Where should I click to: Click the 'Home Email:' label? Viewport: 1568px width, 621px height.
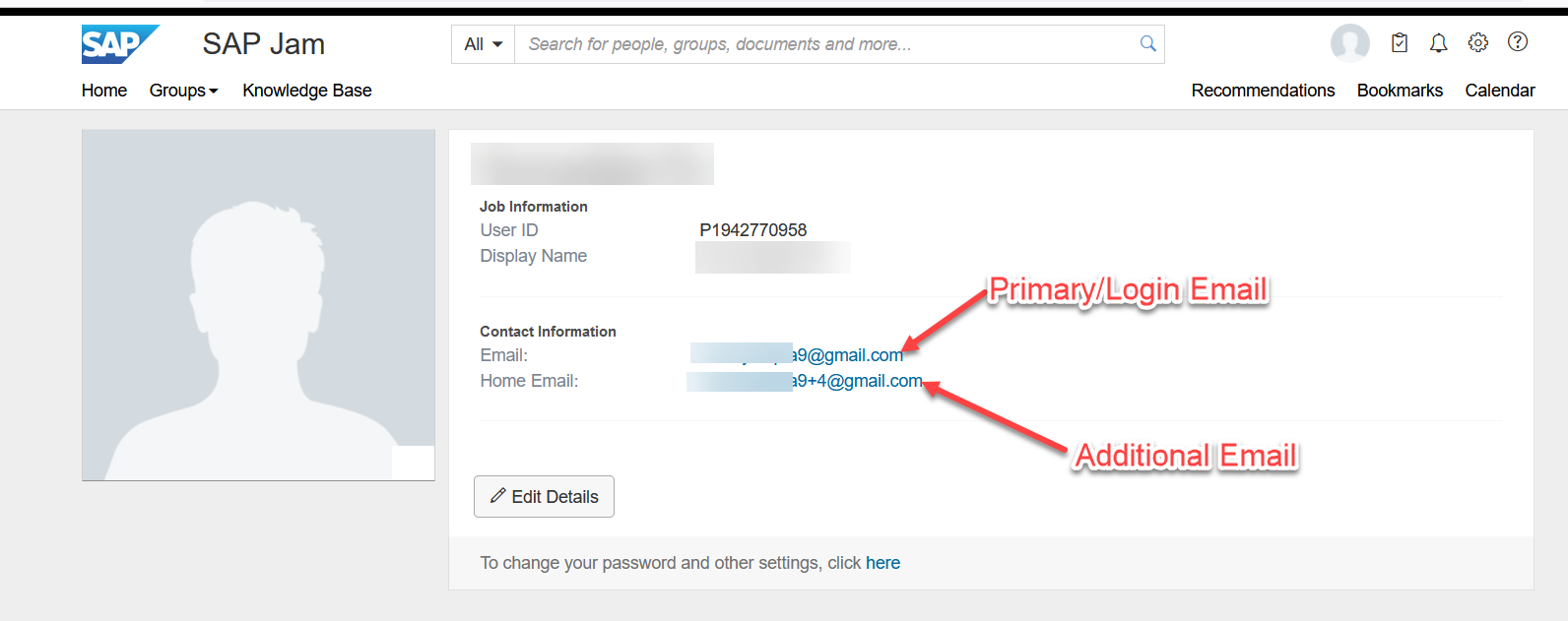tap(529, 381)
